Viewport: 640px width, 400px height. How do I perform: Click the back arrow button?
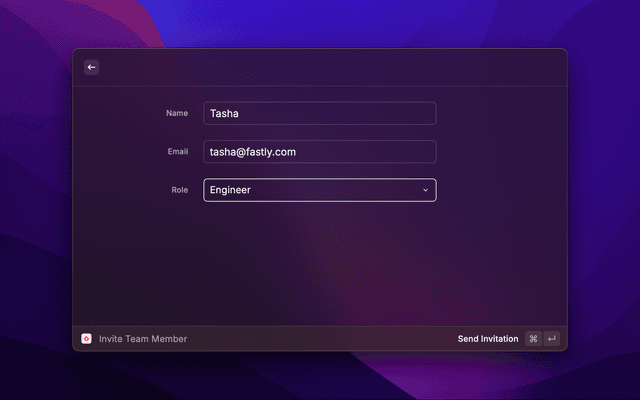91,67
